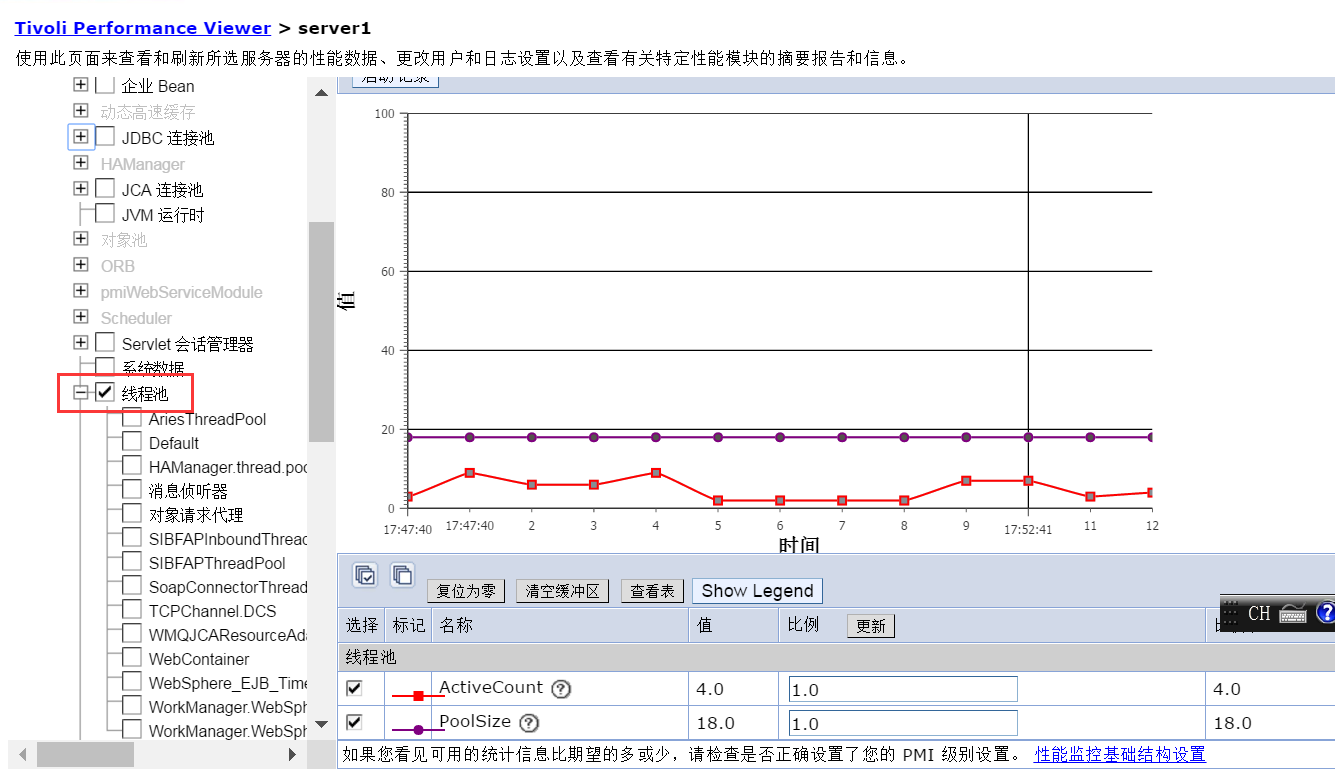Click the tree panel vertical scrollbar thumb
The width and height of the screenshot is (1335, 782).
[x=321, y=331]
